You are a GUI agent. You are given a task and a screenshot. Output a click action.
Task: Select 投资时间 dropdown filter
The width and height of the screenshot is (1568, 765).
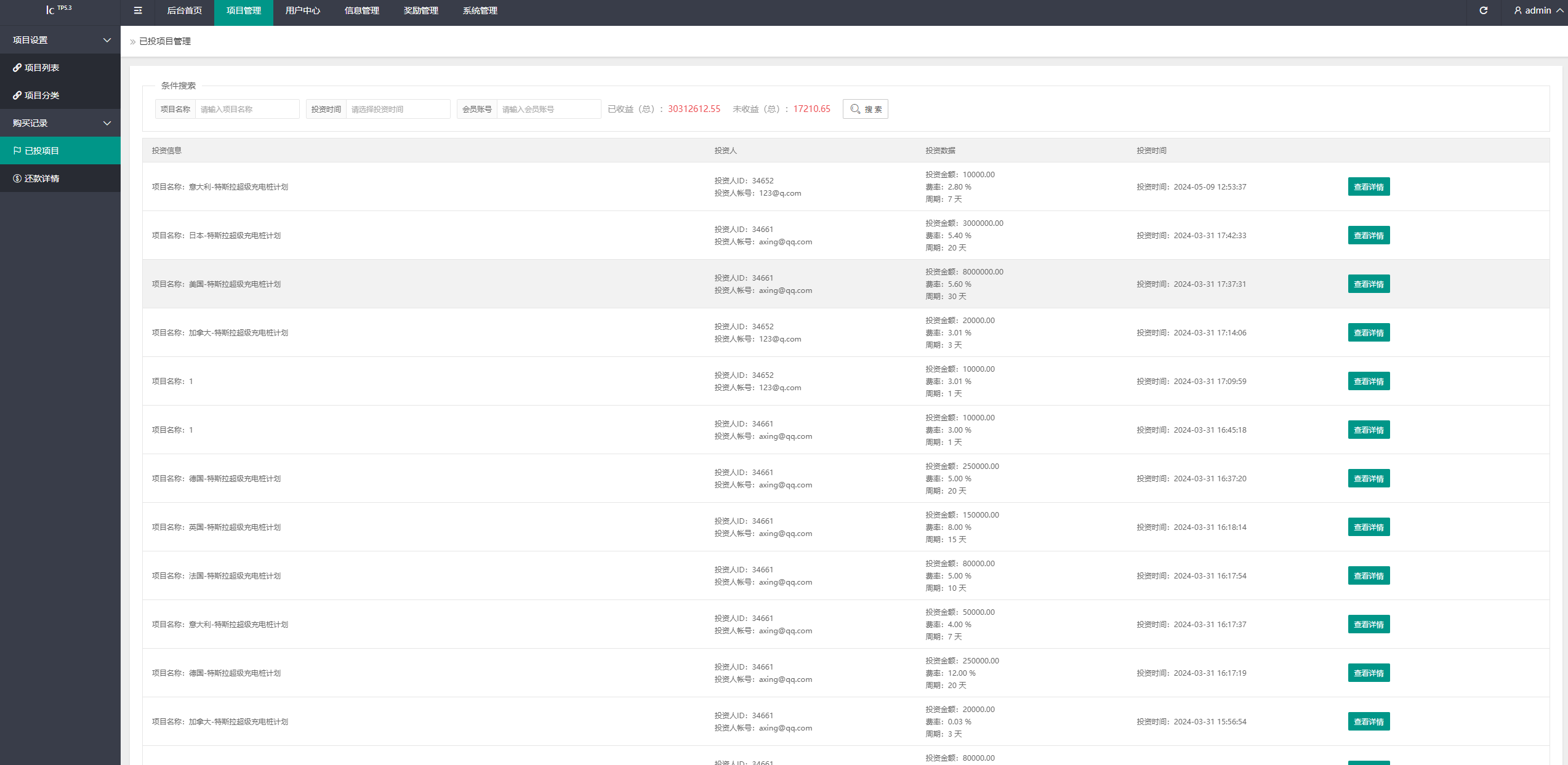coord(399,109)
